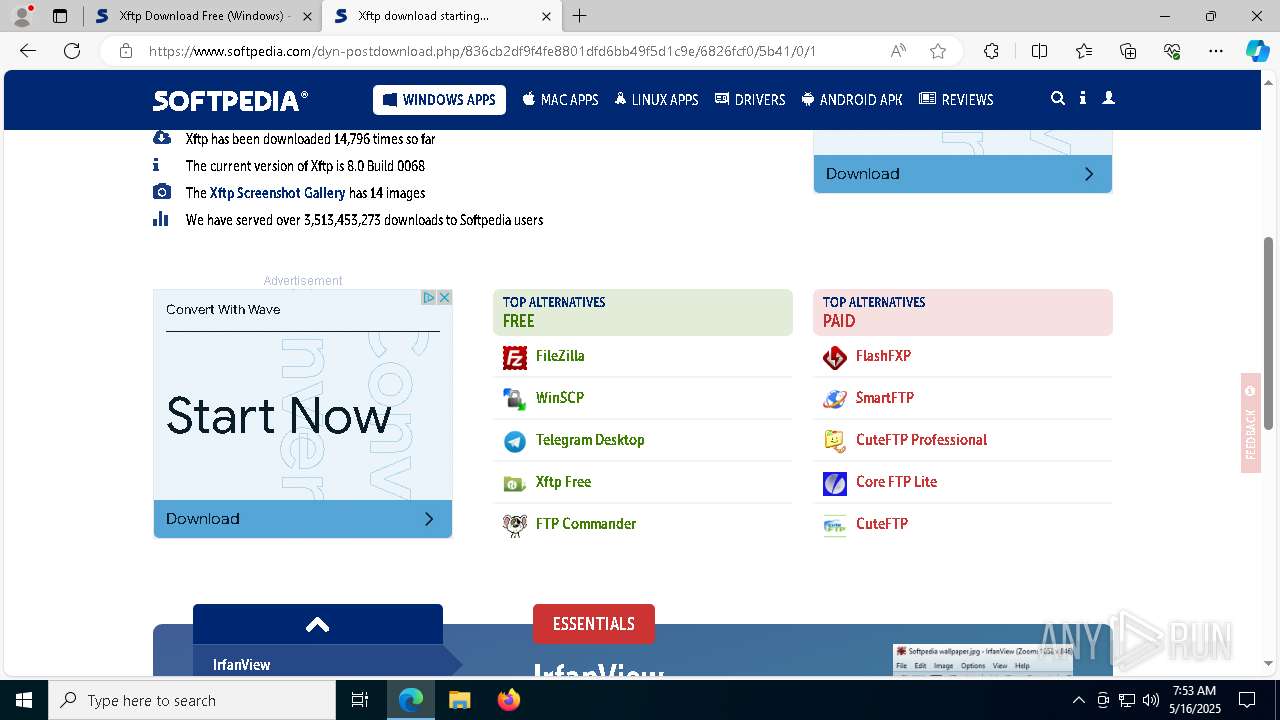1280x720 pixels.
Task: Select LINUX APPS in Softpedia menu
Action: [x=657, y=100]
